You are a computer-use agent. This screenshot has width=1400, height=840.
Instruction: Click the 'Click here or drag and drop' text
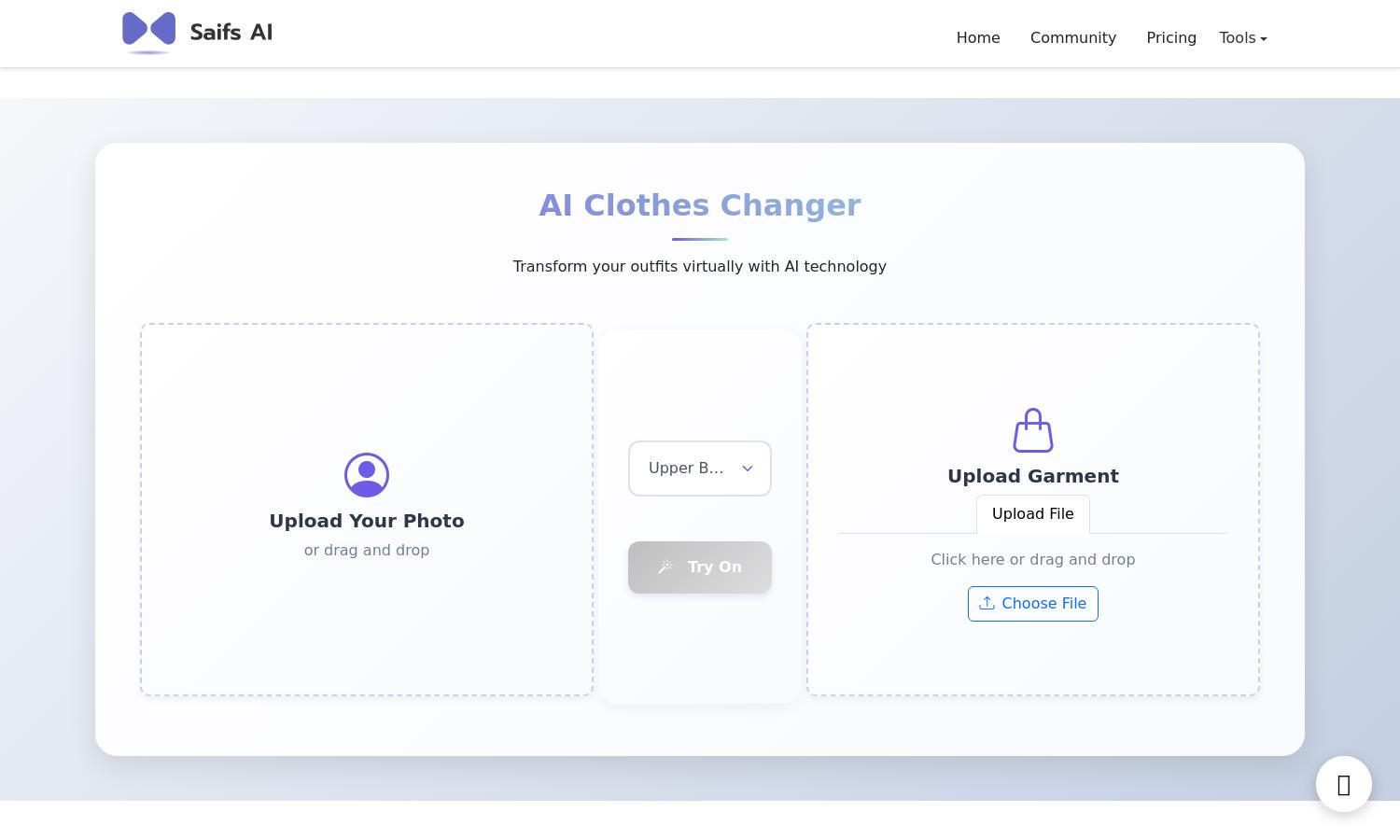1033,559
